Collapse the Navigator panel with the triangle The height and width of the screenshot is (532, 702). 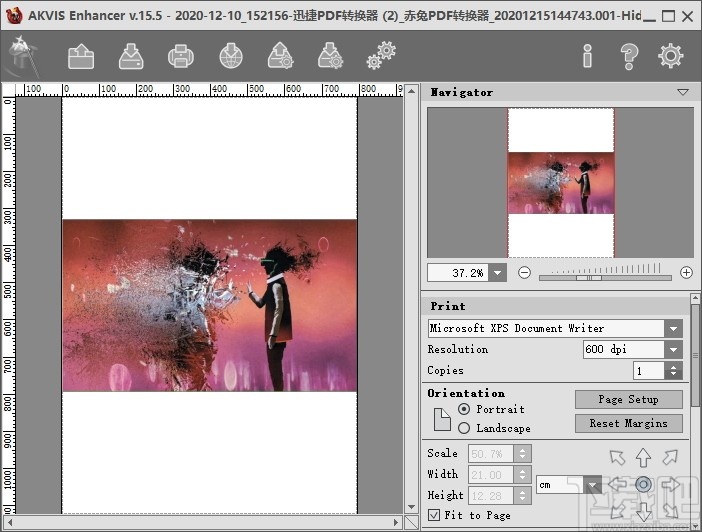point(683,92)
